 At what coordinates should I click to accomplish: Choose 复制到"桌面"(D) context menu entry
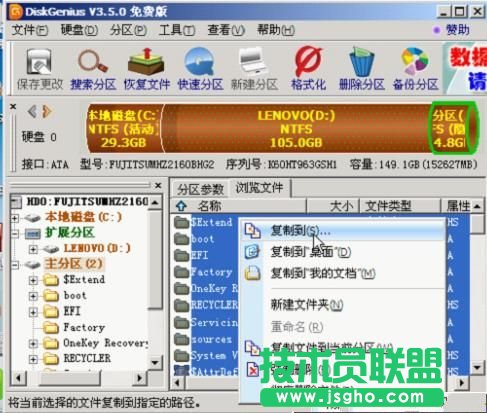click(x=343, y=252)
